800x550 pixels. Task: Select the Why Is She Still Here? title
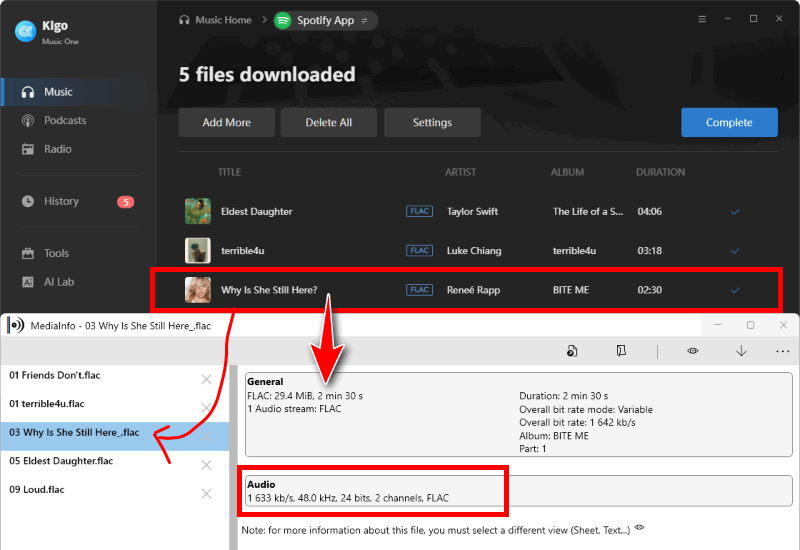point(269,290)
